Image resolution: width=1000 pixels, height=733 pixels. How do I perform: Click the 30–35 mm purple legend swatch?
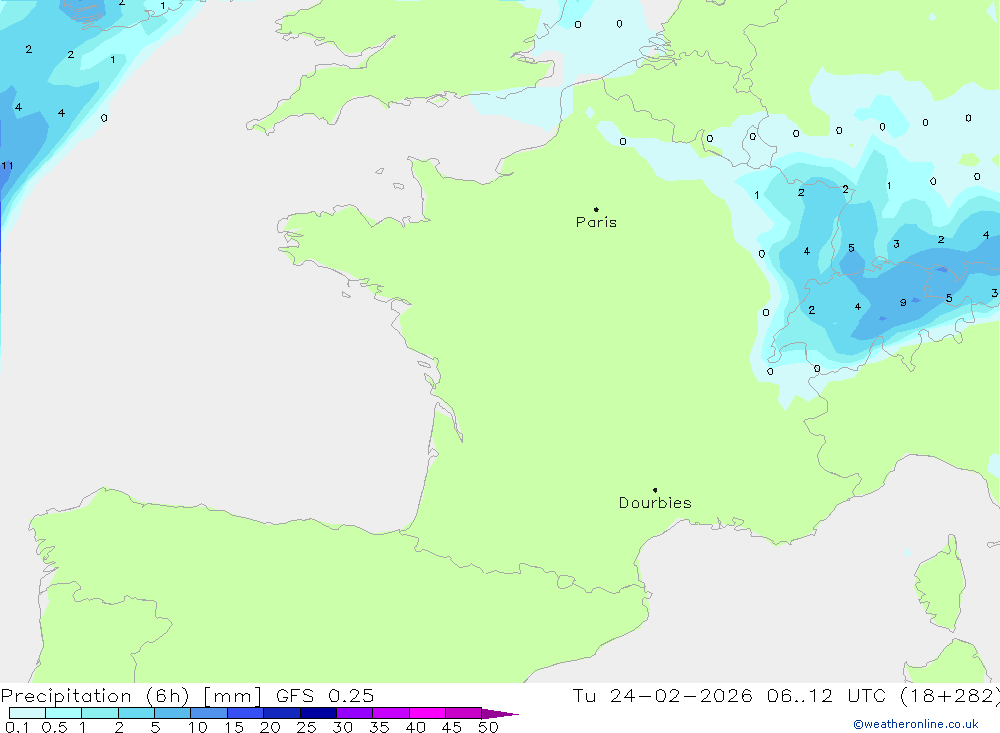click(355, 713)
